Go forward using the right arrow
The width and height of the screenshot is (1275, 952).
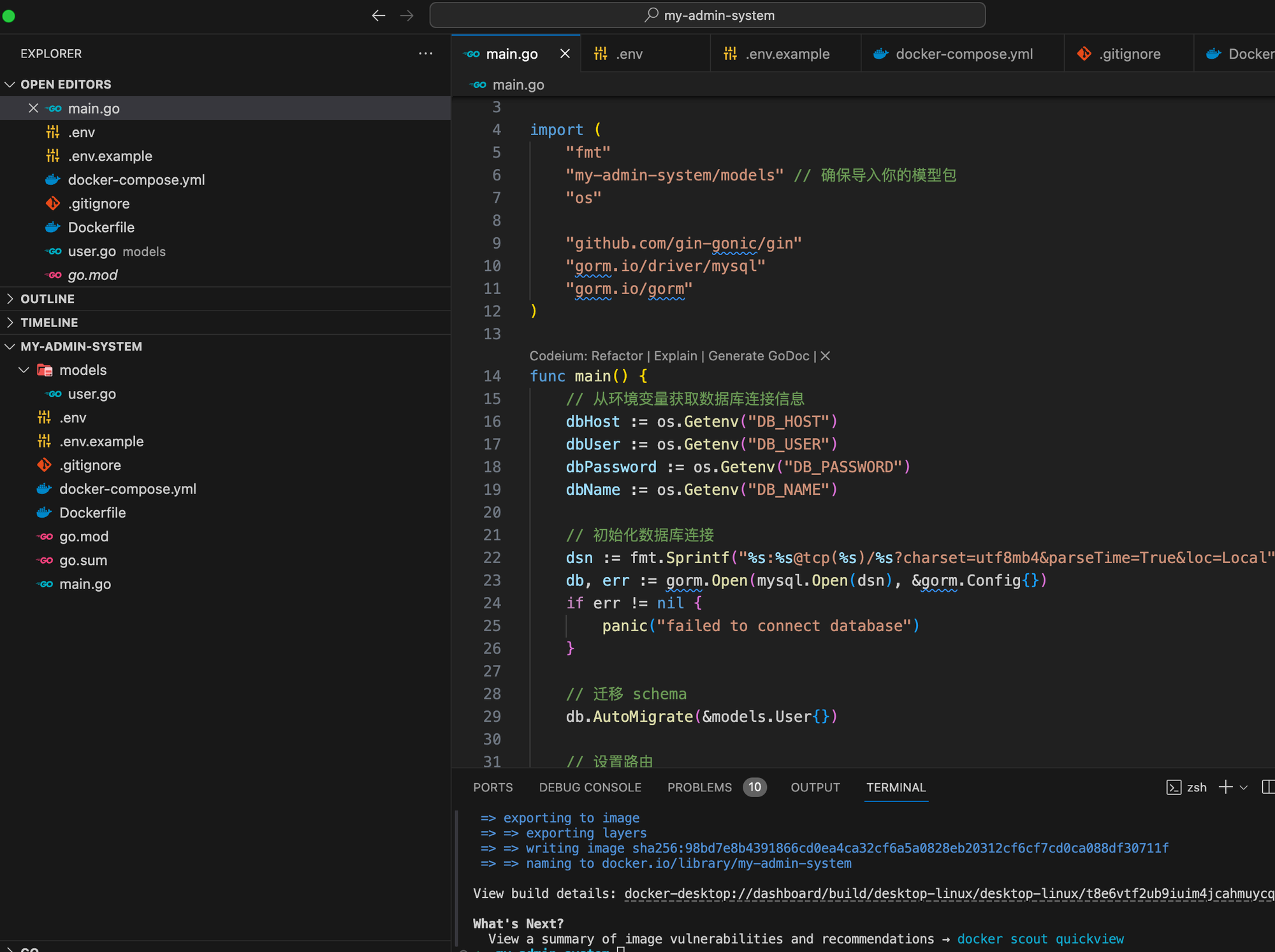(407, 15)
